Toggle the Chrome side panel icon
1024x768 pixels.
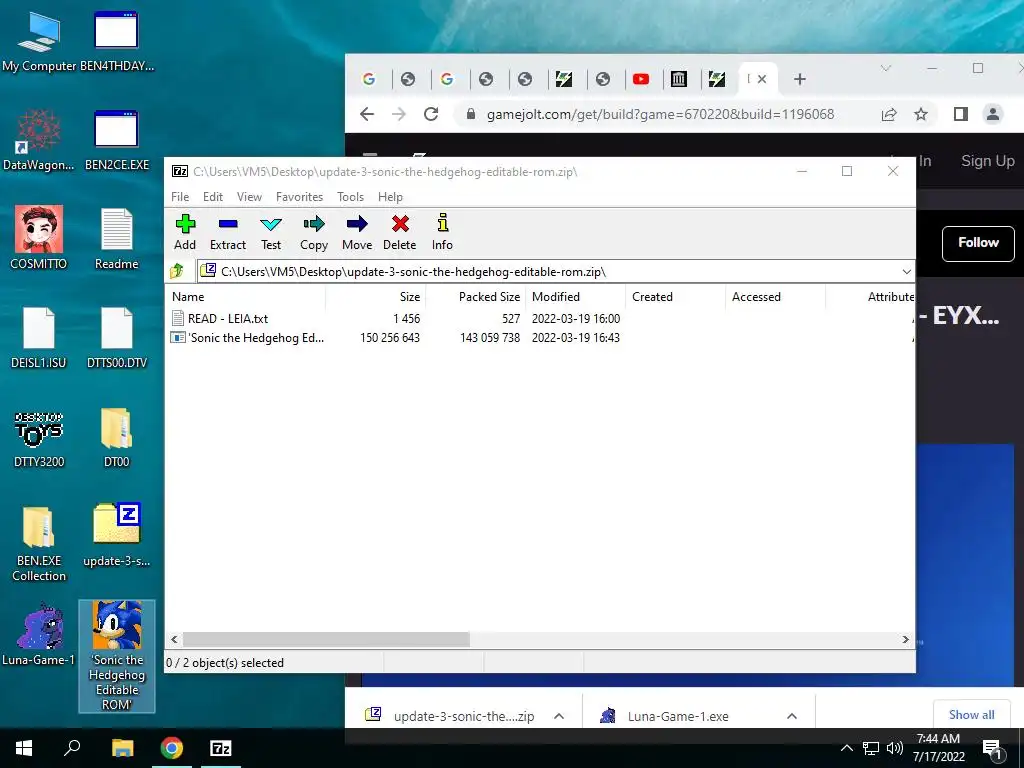click(961, 114)
